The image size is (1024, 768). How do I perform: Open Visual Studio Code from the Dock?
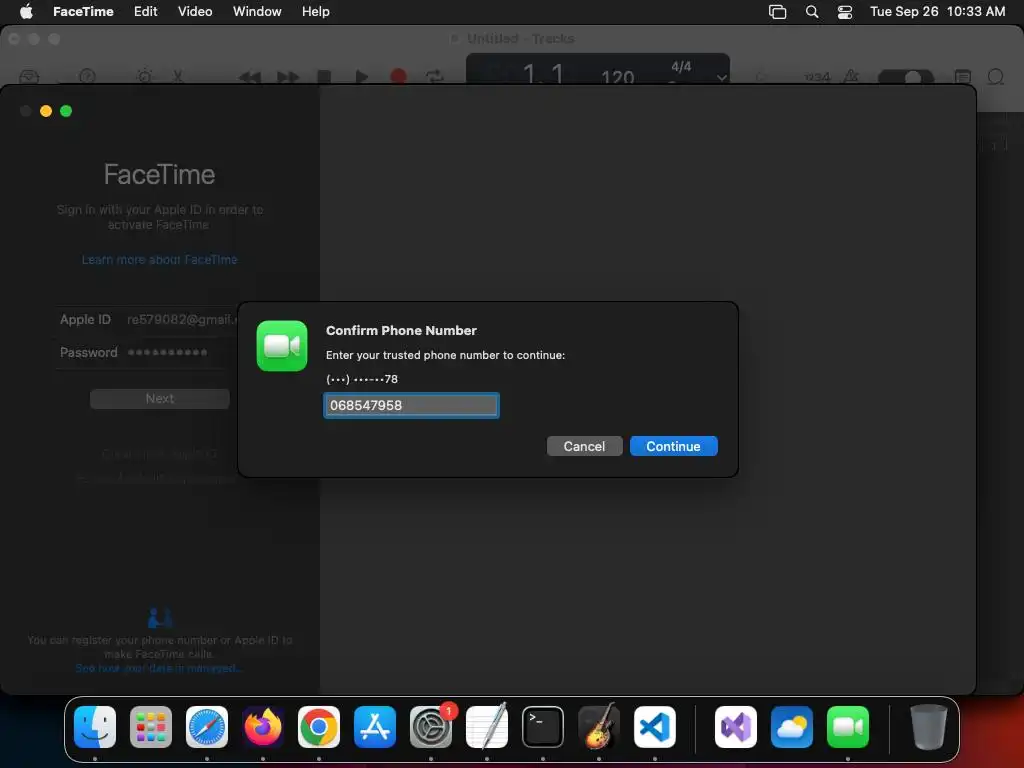tap(655, 727)
